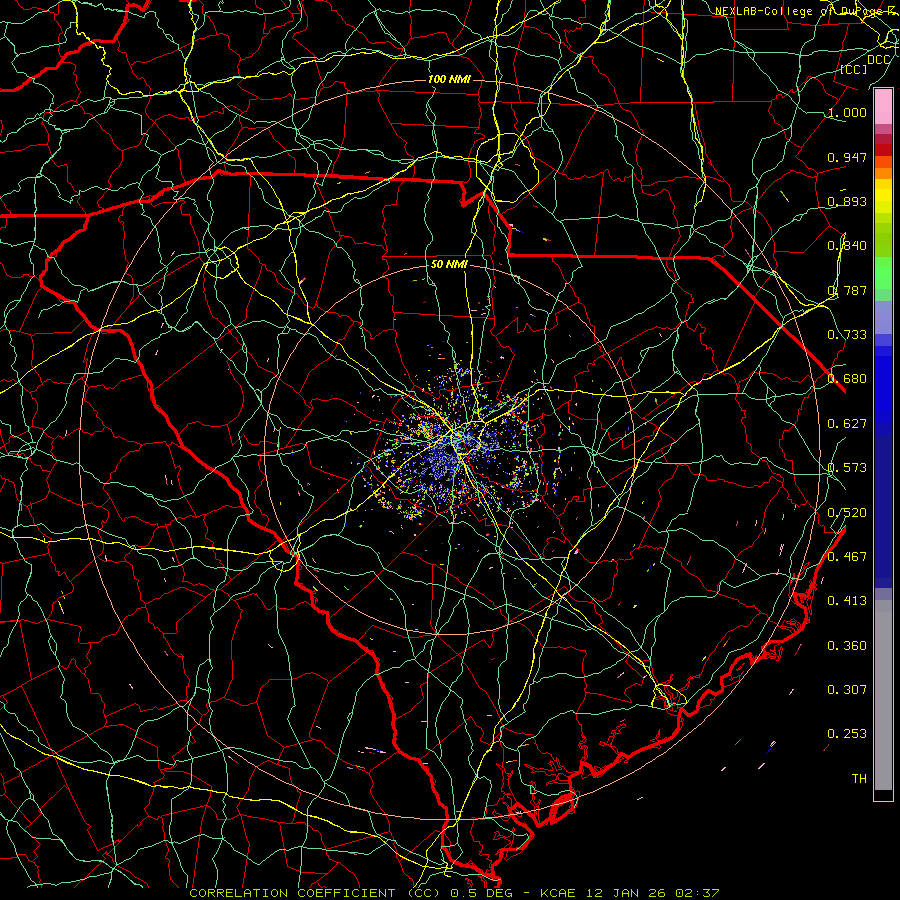Click the 0.413 color scale value
900x900 pixels.
(847, 601)
